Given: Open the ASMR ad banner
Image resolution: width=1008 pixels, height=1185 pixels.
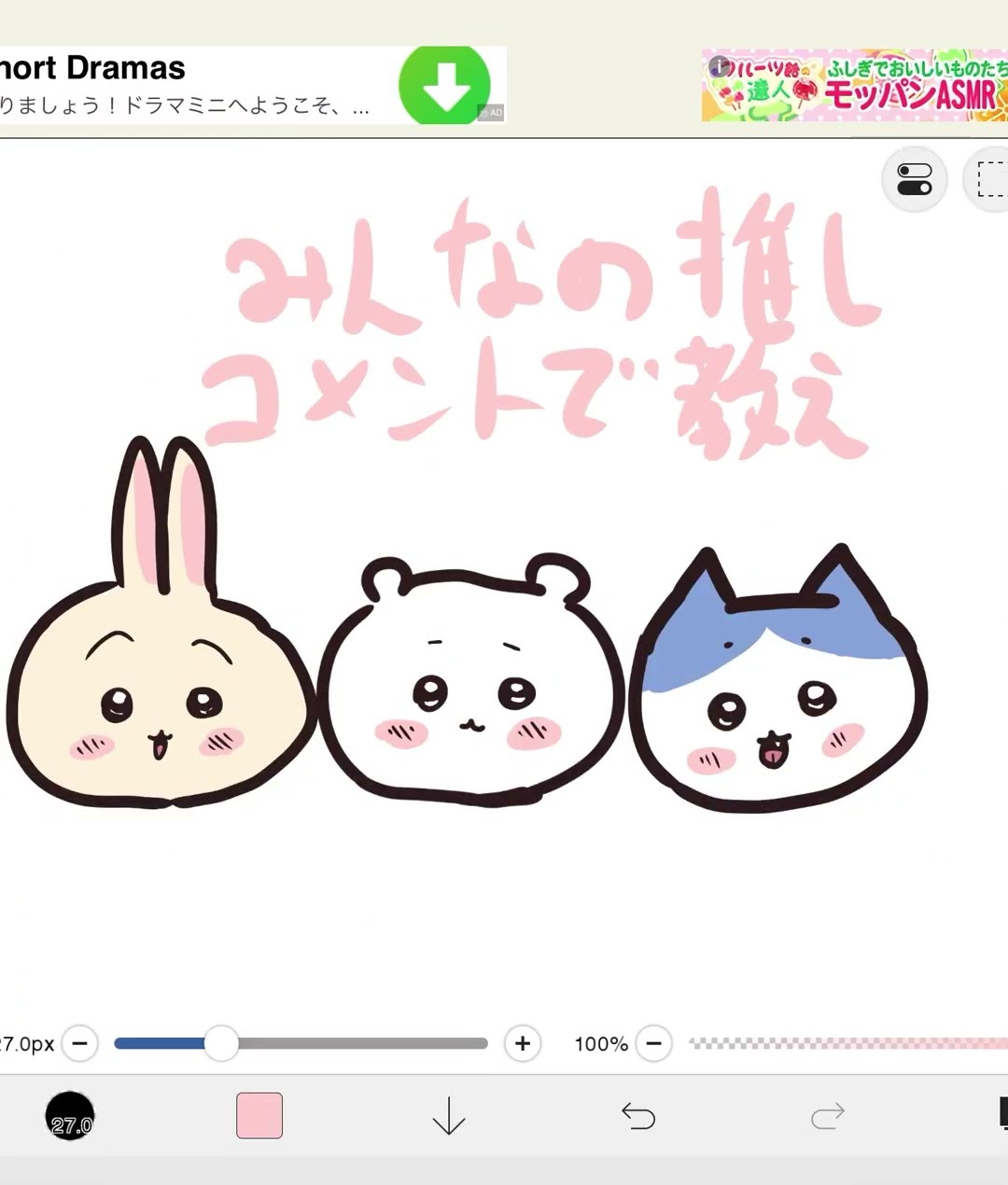Looking at the screenshot, I should point(854,85).
